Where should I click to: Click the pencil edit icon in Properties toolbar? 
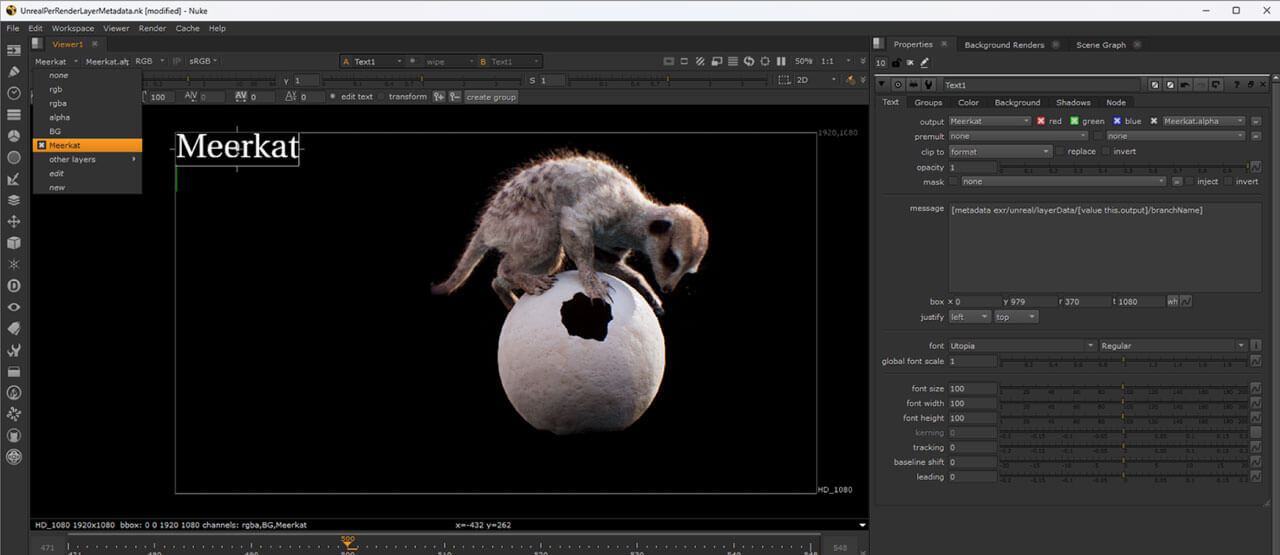click(924, 62)
